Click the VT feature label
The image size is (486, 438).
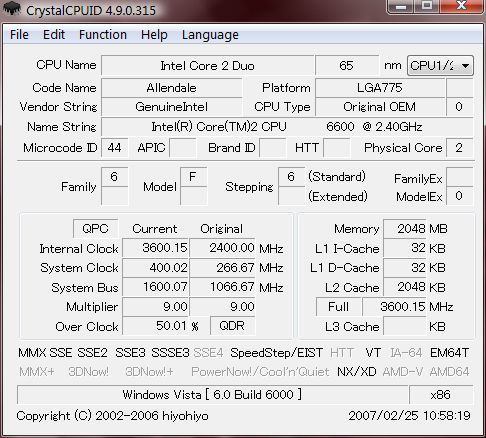tap(373, 353)
